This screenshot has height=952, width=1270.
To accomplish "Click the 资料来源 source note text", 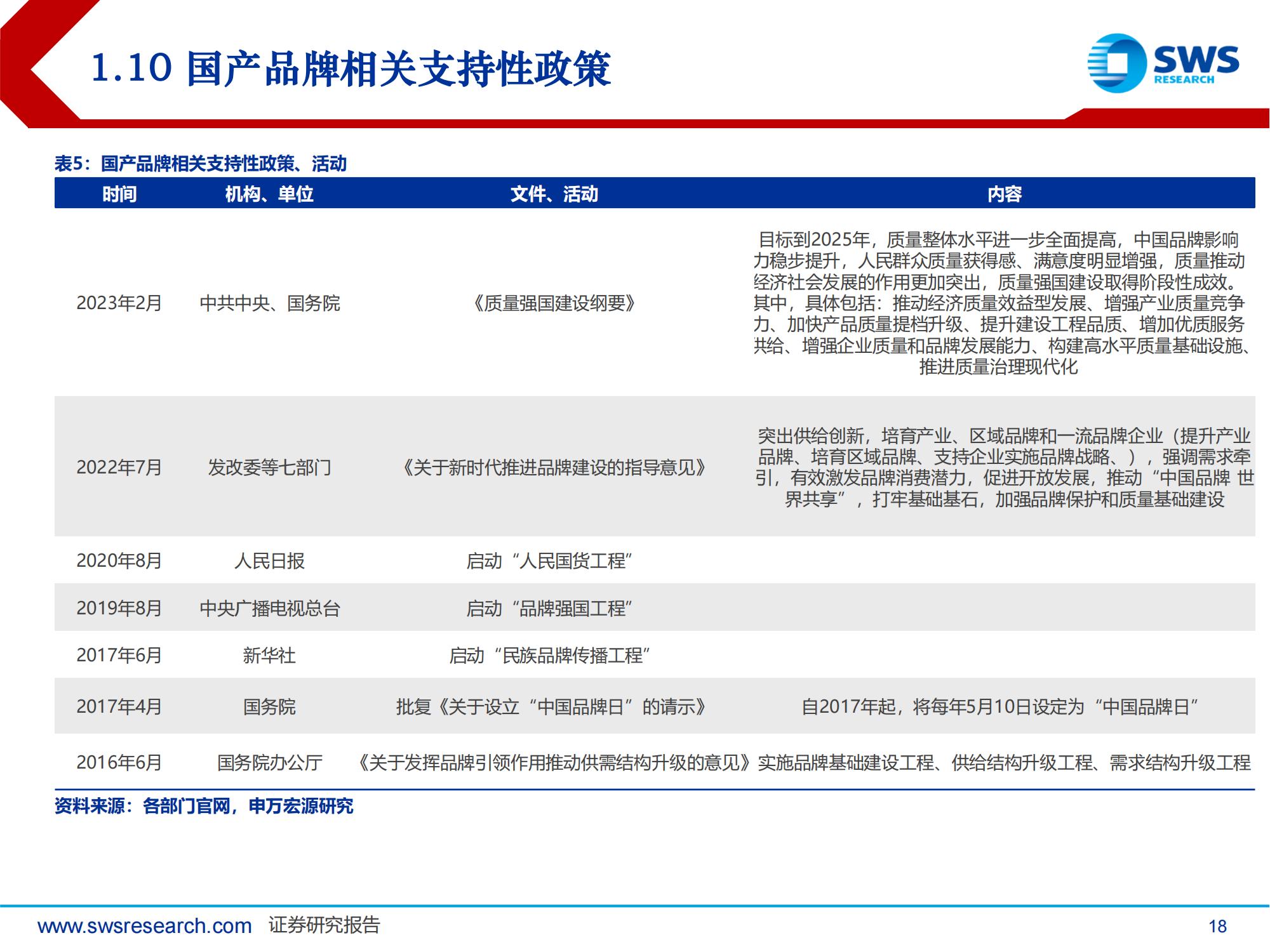I will [203, 806].
